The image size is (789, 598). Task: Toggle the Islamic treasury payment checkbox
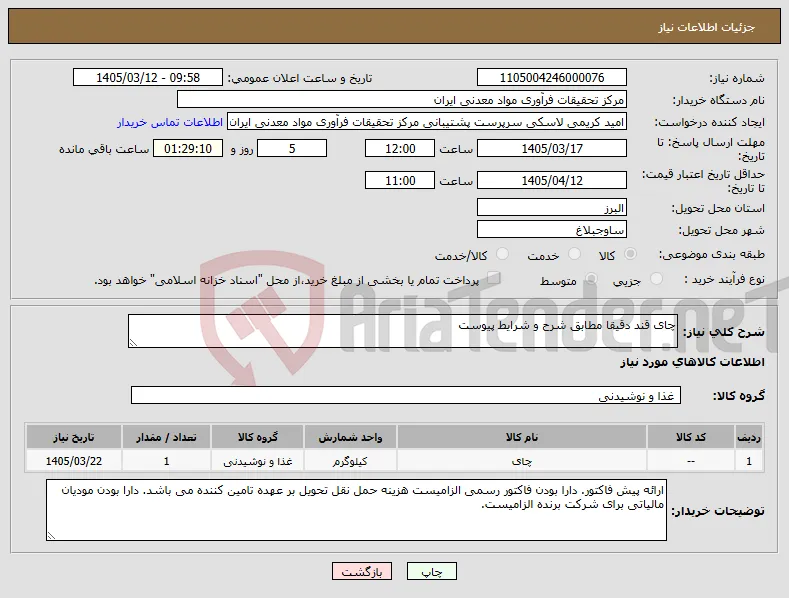[494, 278]
